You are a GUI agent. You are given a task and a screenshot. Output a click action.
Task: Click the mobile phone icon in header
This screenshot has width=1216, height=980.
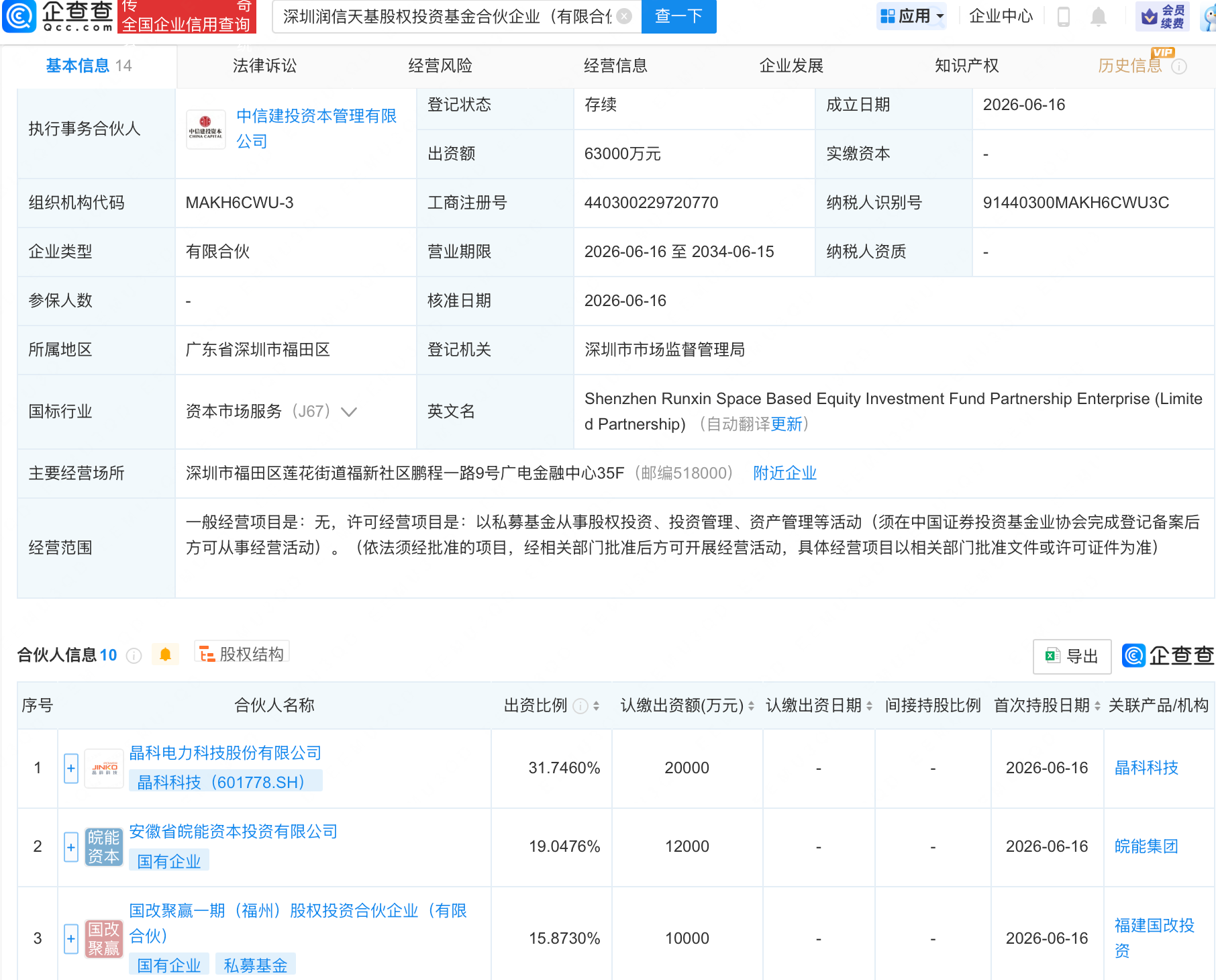pyautogui.click(x=1064, y=16)
